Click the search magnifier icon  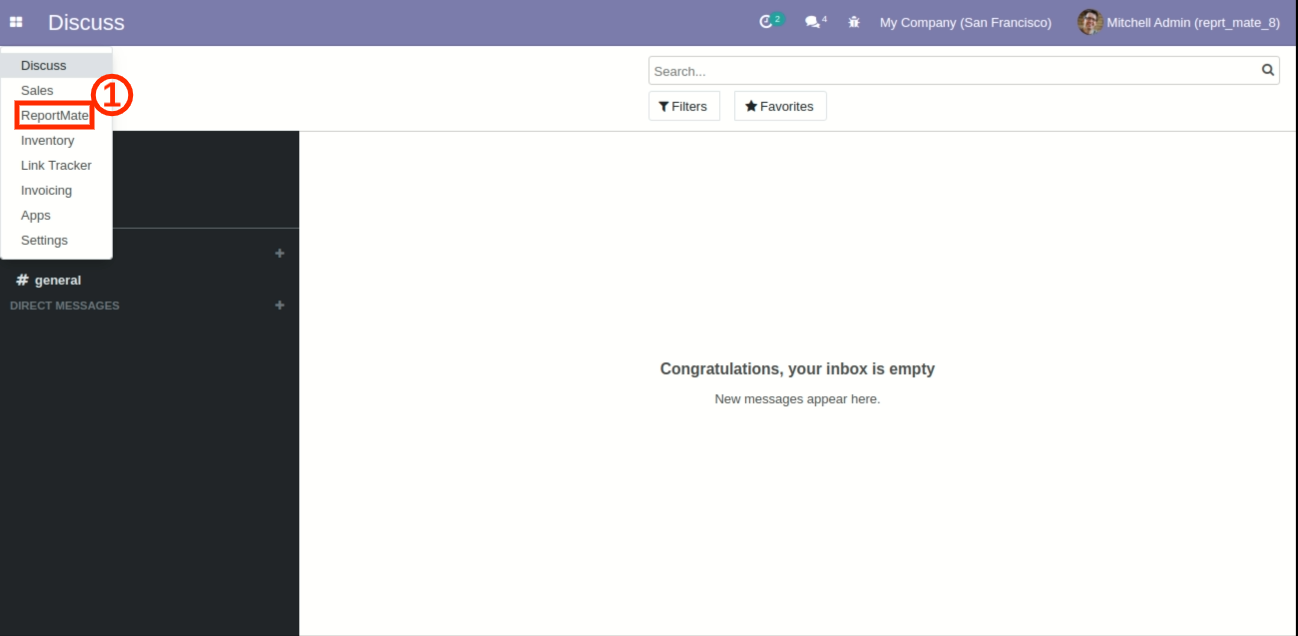click(x=1268, y=70)
